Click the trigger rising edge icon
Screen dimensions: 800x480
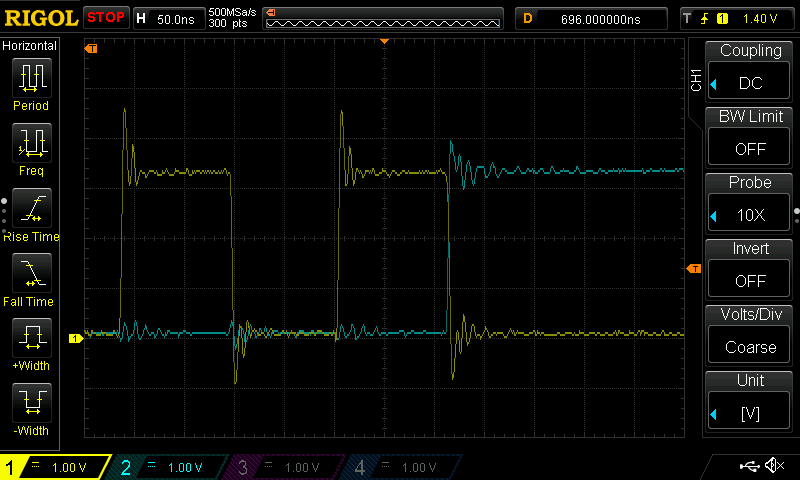point(705,19)
